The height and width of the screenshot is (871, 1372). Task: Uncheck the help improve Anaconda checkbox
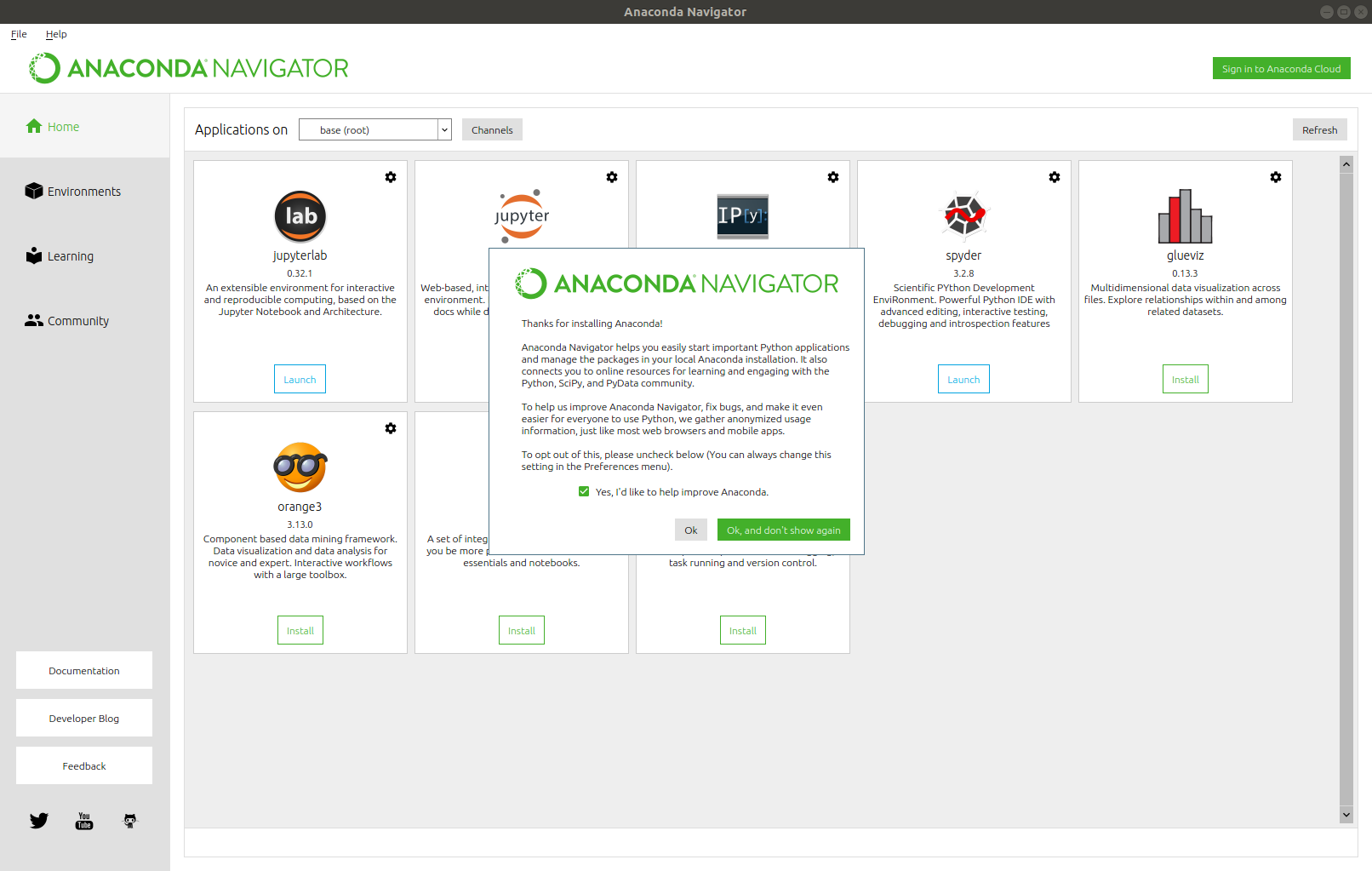[584, 491]
